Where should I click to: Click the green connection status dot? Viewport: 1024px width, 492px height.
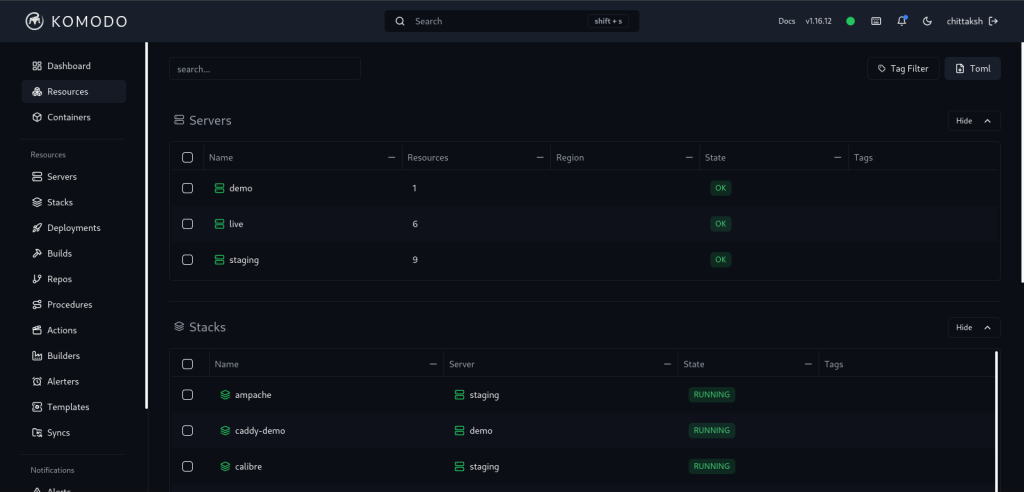tap(850, 21)
